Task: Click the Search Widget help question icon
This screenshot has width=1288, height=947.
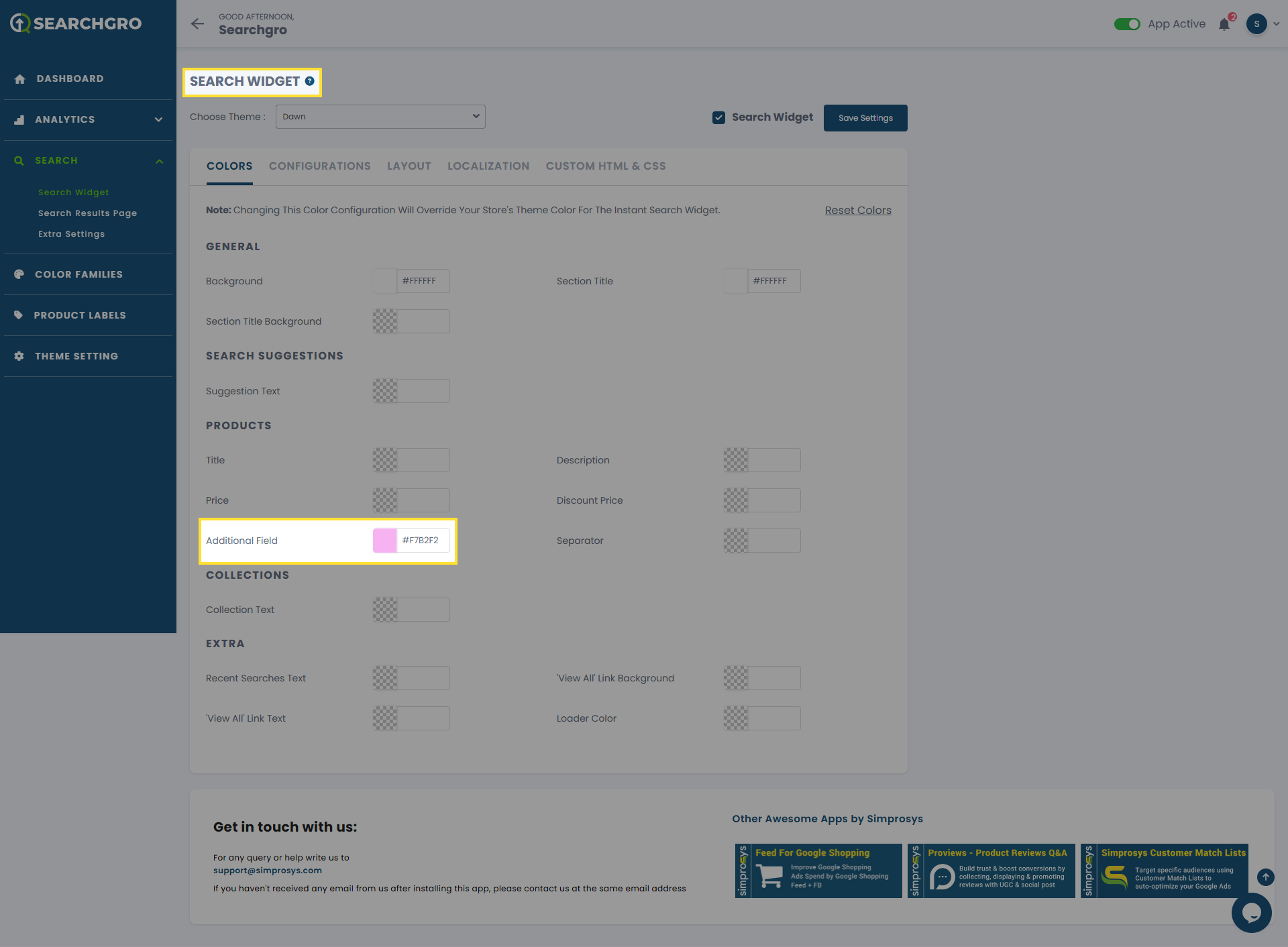Action: tap(309, 81)
